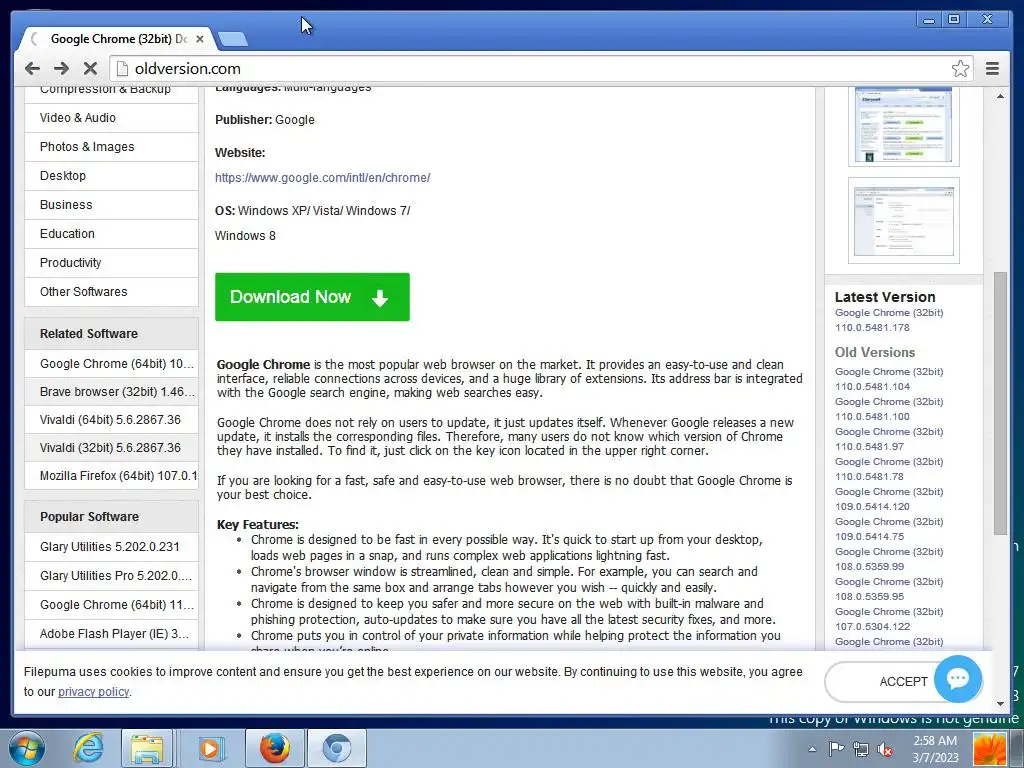Open Windows Media Player on taskbar
Image resolution: width=1024 pixels, height=768 pixels.
(x=210, y=748)
